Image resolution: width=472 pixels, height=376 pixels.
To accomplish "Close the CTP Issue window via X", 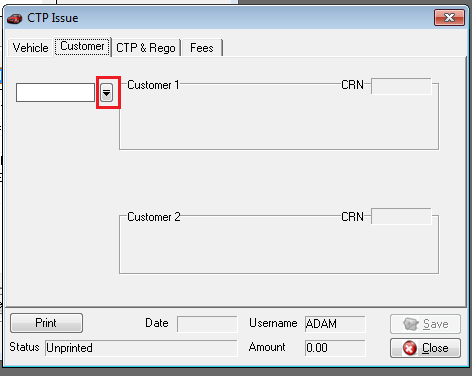I will click(449, 17).
